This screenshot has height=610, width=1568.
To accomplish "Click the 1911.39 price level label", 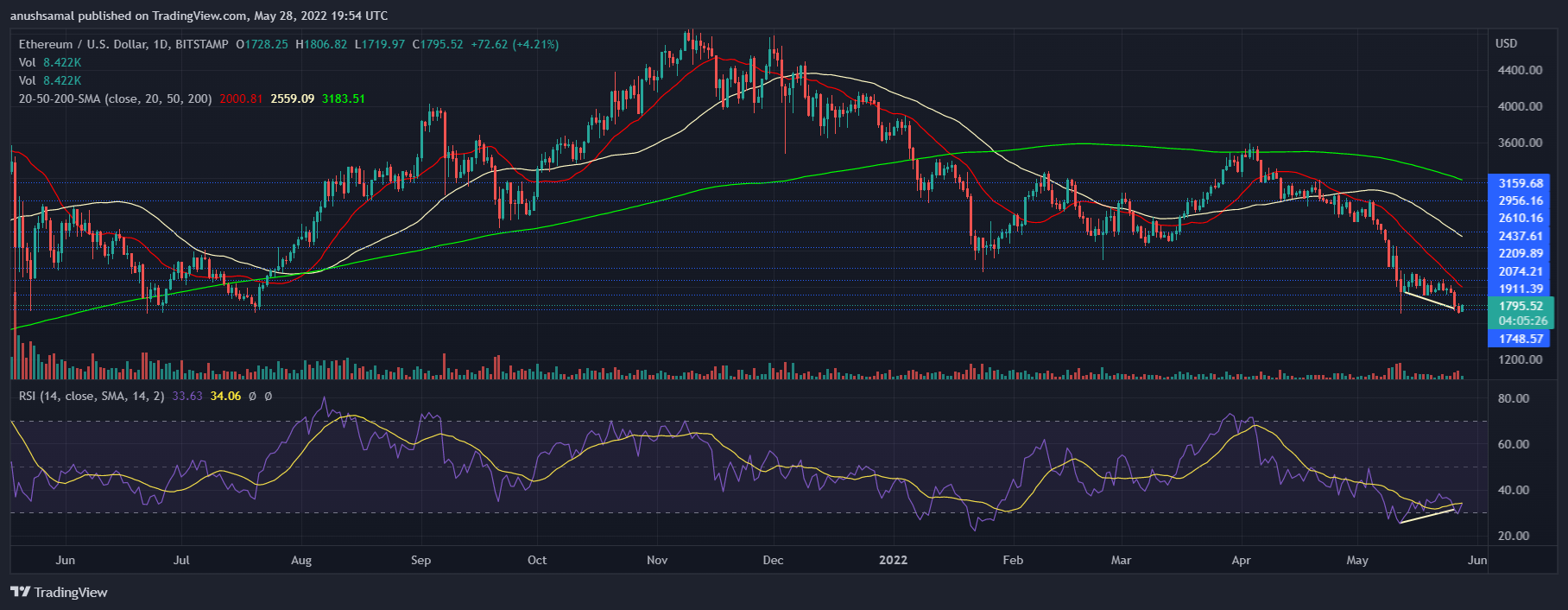I will (1521, 289).
